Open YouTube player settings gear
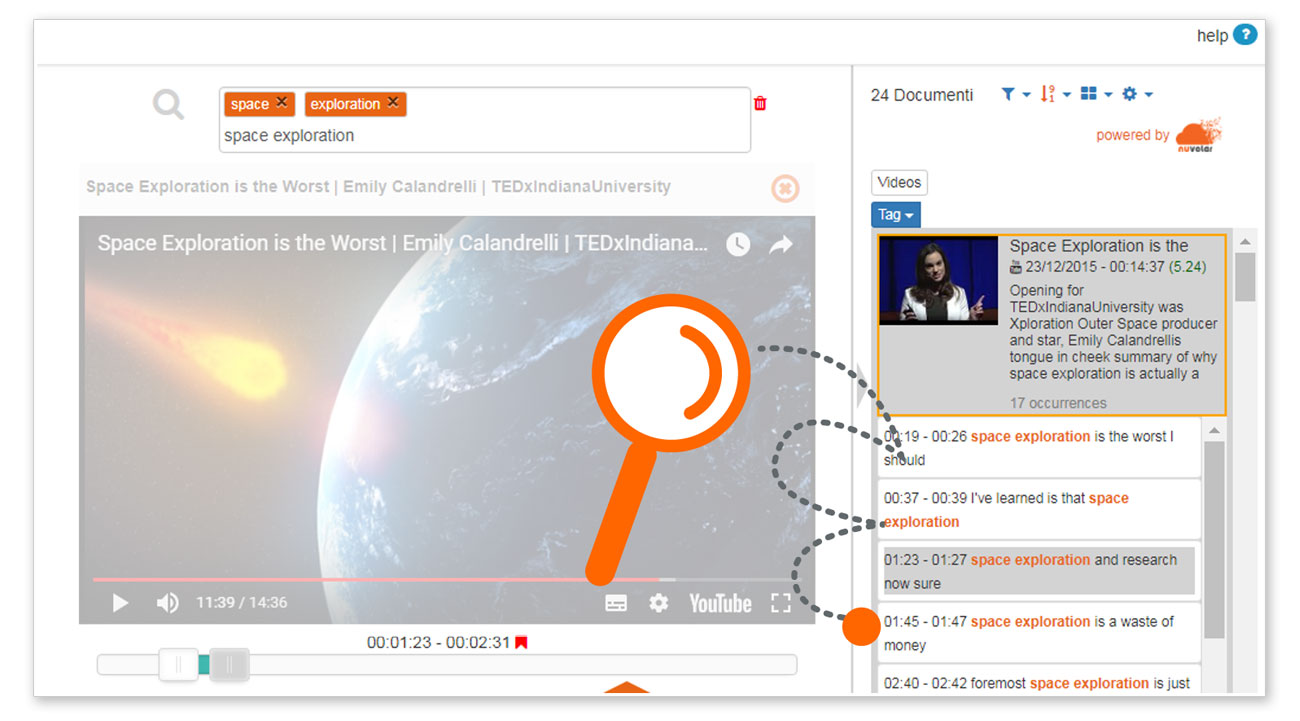 (658, 603)
